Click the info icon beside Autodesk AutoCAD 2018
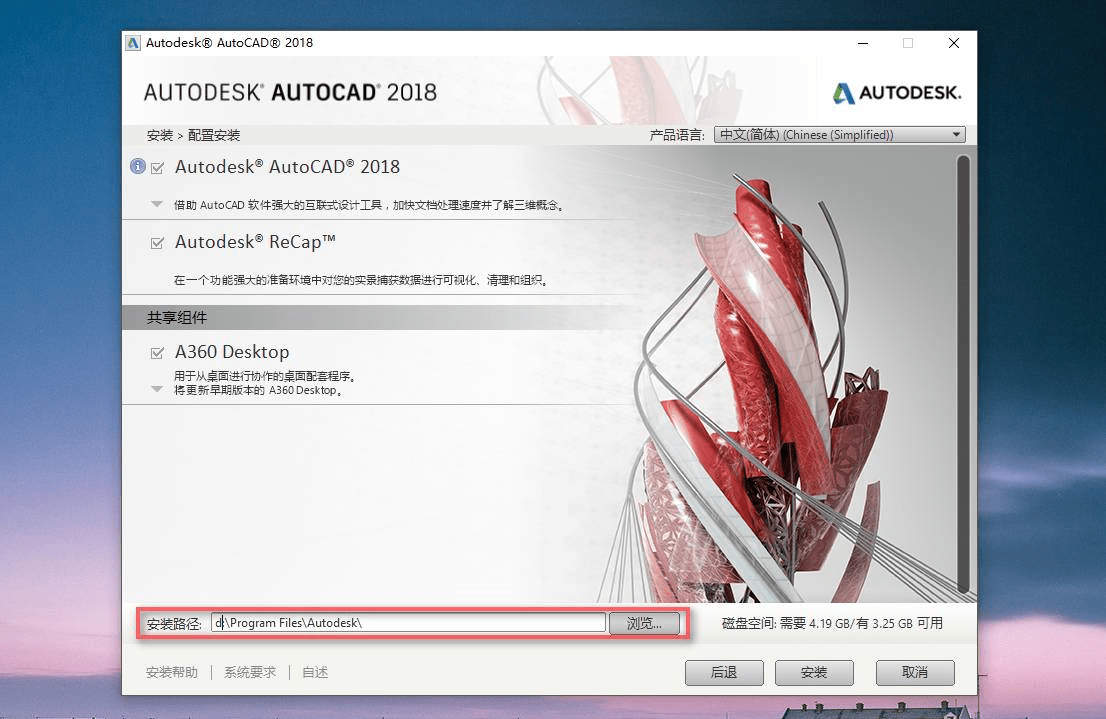This screenshot has height=719, width=1106. [137, 166]
